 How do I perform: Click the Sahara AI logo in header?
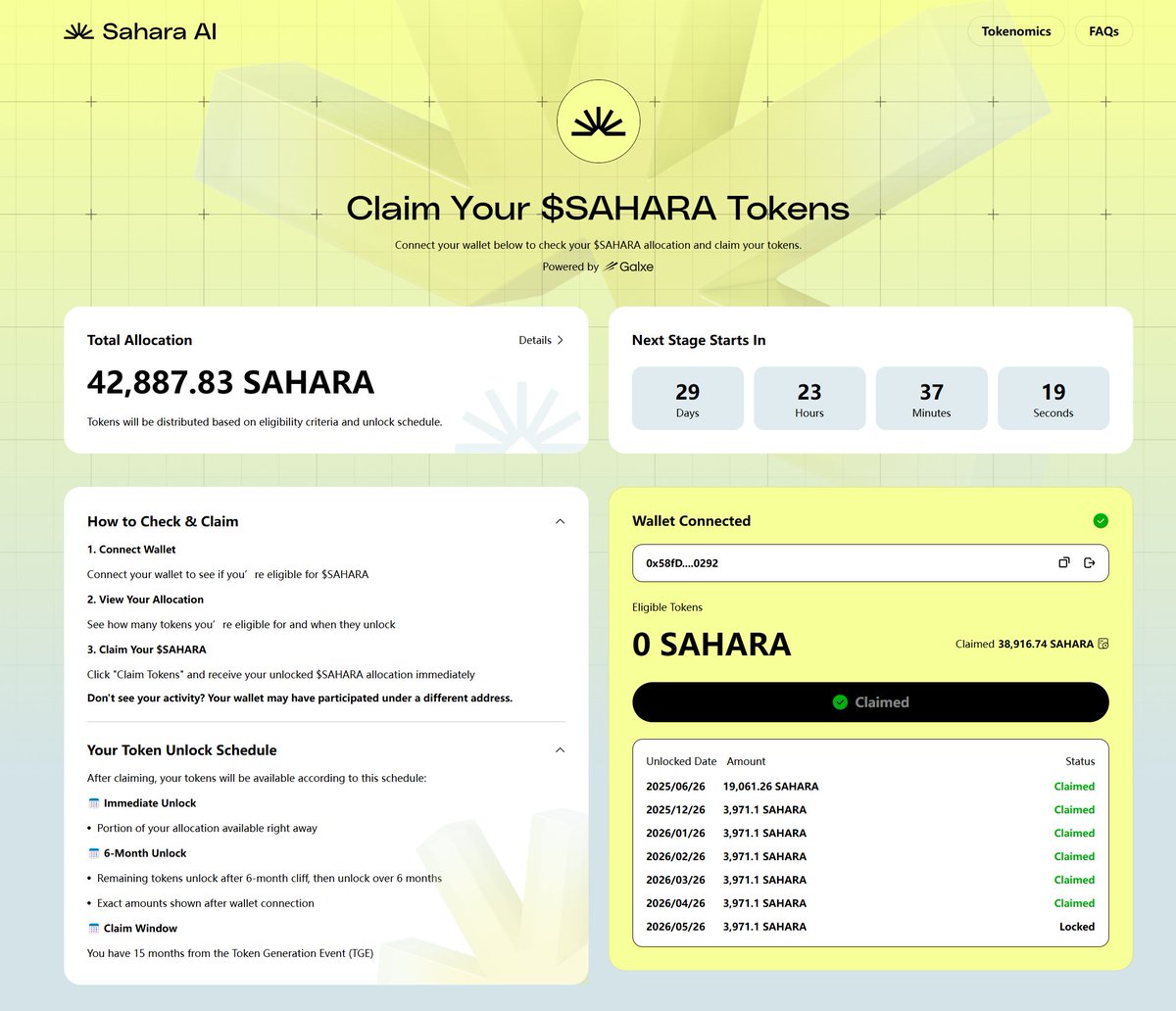(x=140, y=31)
